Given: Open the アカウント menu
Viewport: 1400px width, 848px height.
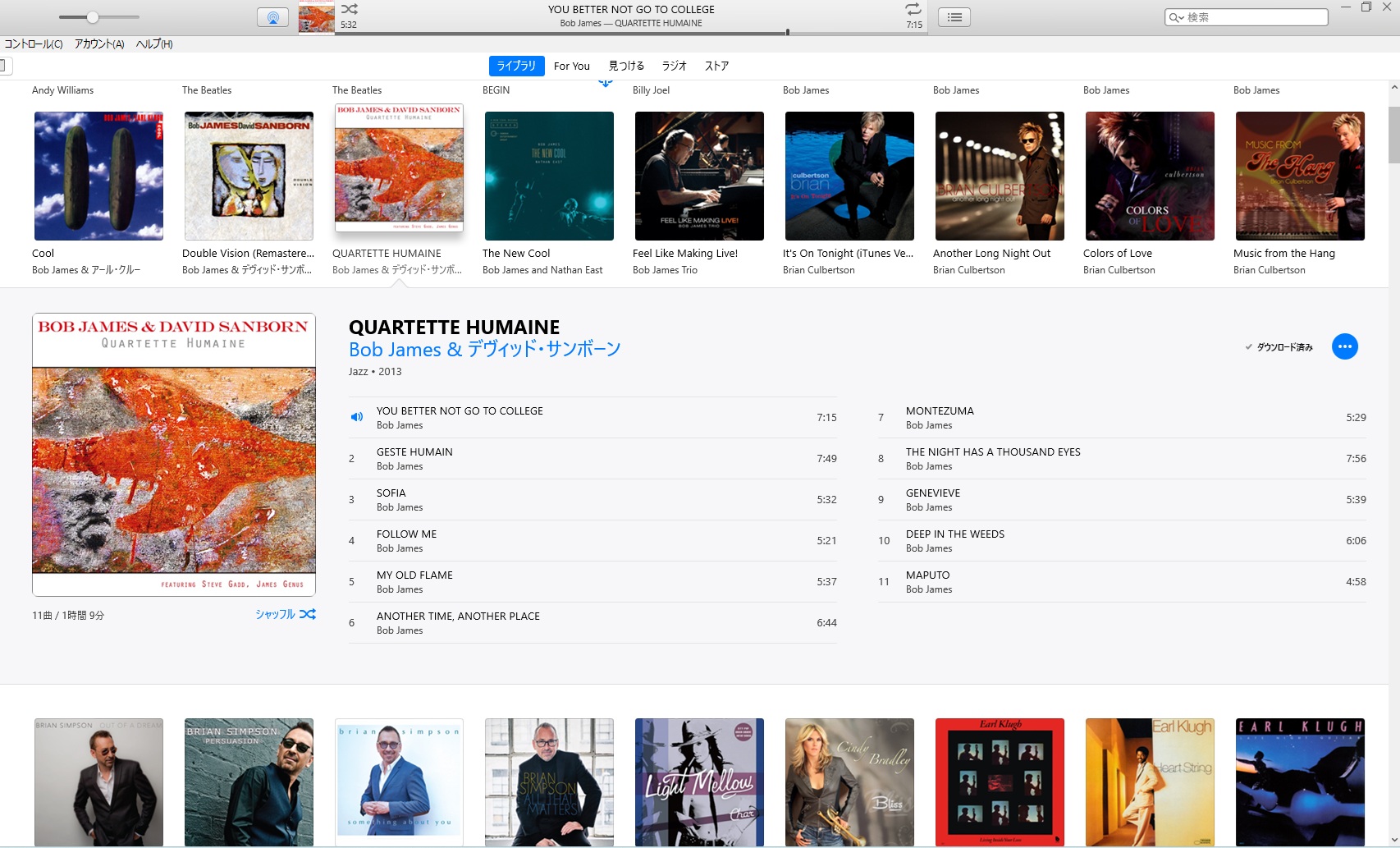Looking at the screenshot, I should pyautogui.click(x=99, y=44).
